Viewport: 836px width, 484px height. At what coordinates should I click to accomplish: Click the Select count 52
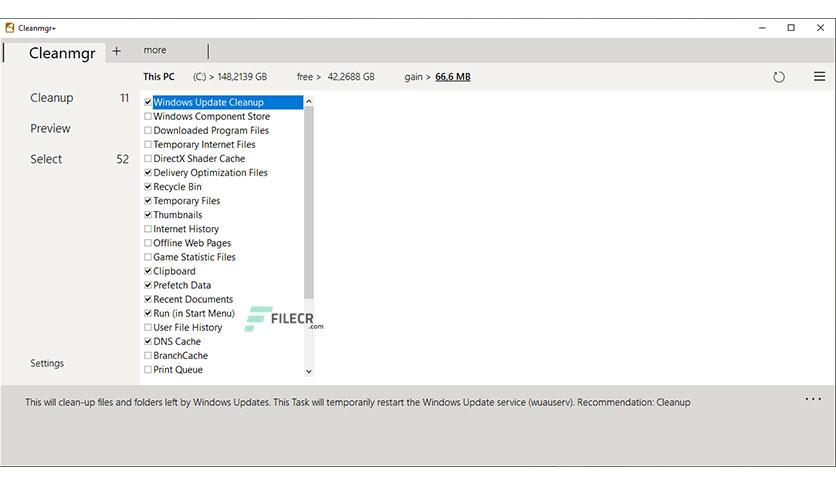click(x=123, y=159)
